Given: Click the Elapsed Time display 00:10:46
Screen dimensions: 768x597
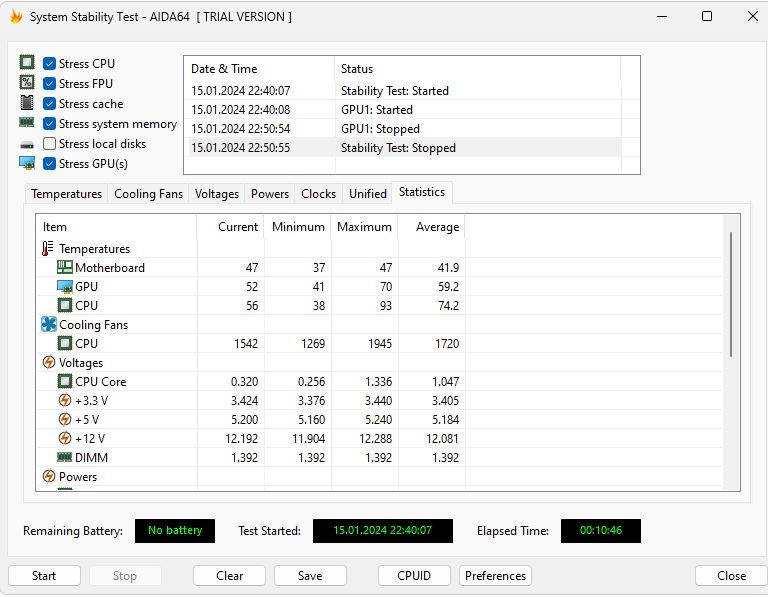Looking at the screenshot, I should coord(600,530).
